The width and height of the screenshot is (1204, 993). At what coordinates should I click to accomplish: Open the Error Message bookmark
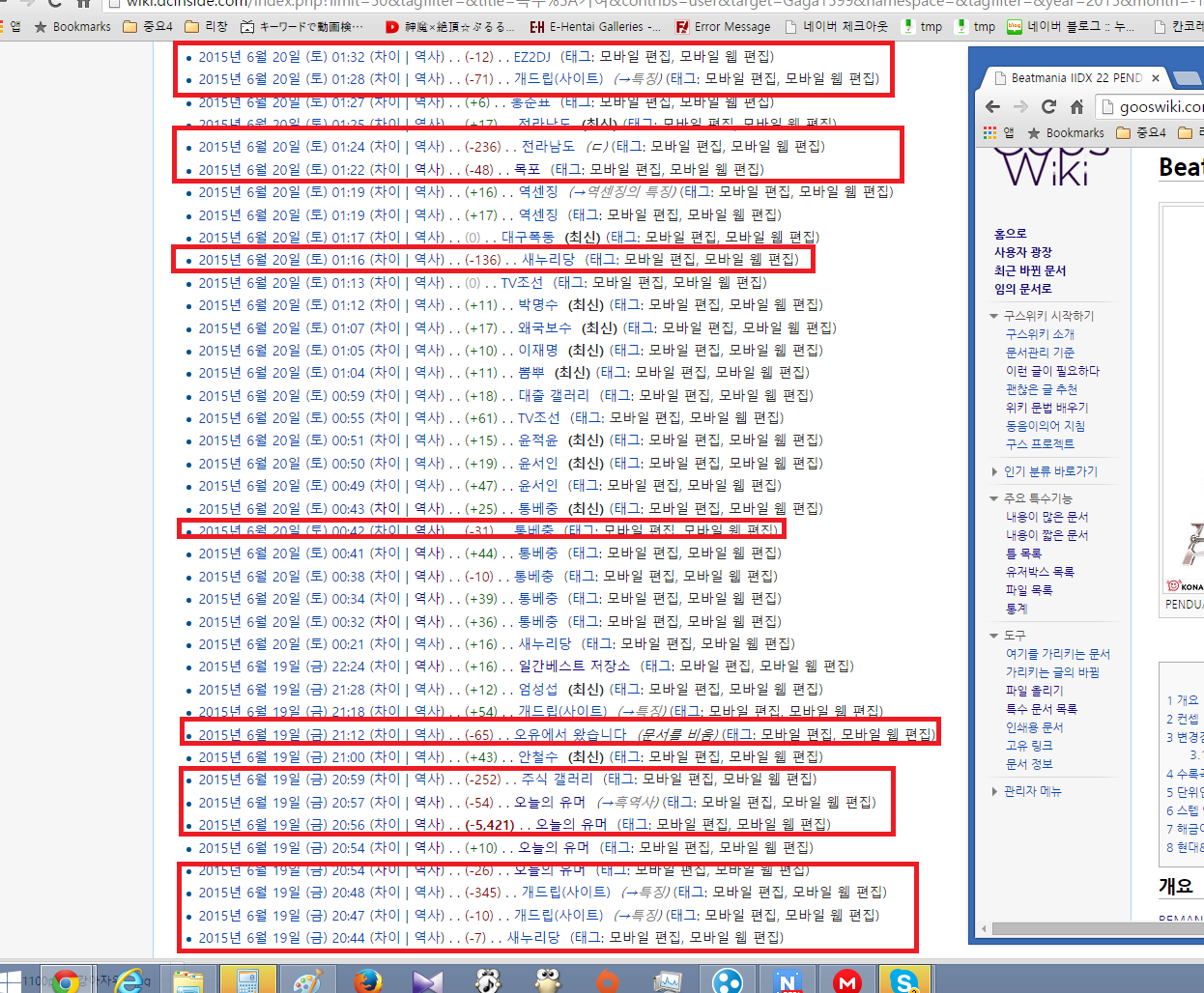pos(723,27)
